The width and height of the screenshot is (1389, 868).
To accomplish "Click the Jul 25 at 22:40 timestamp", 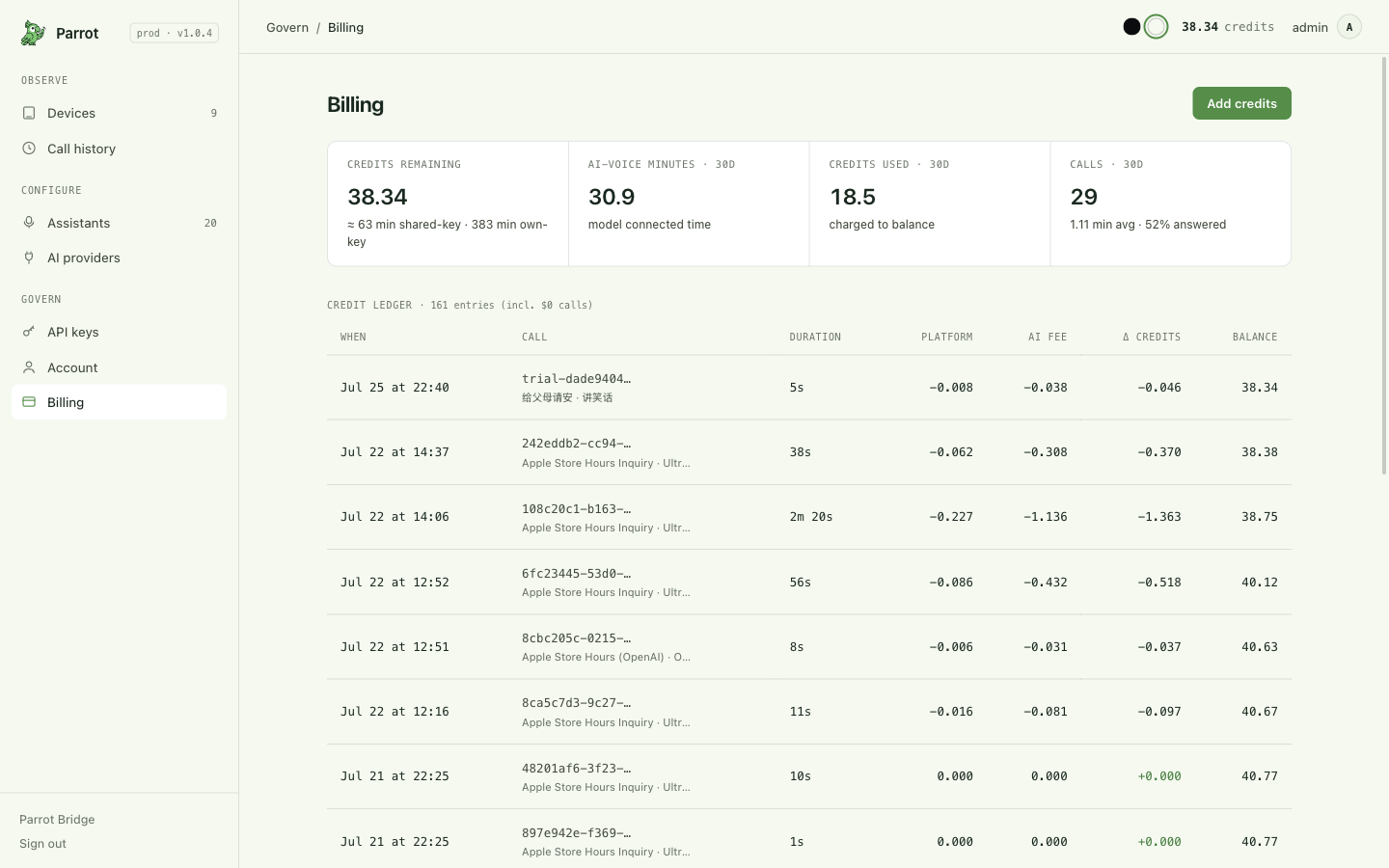I will pyautogui.click(x=395, y=388).
